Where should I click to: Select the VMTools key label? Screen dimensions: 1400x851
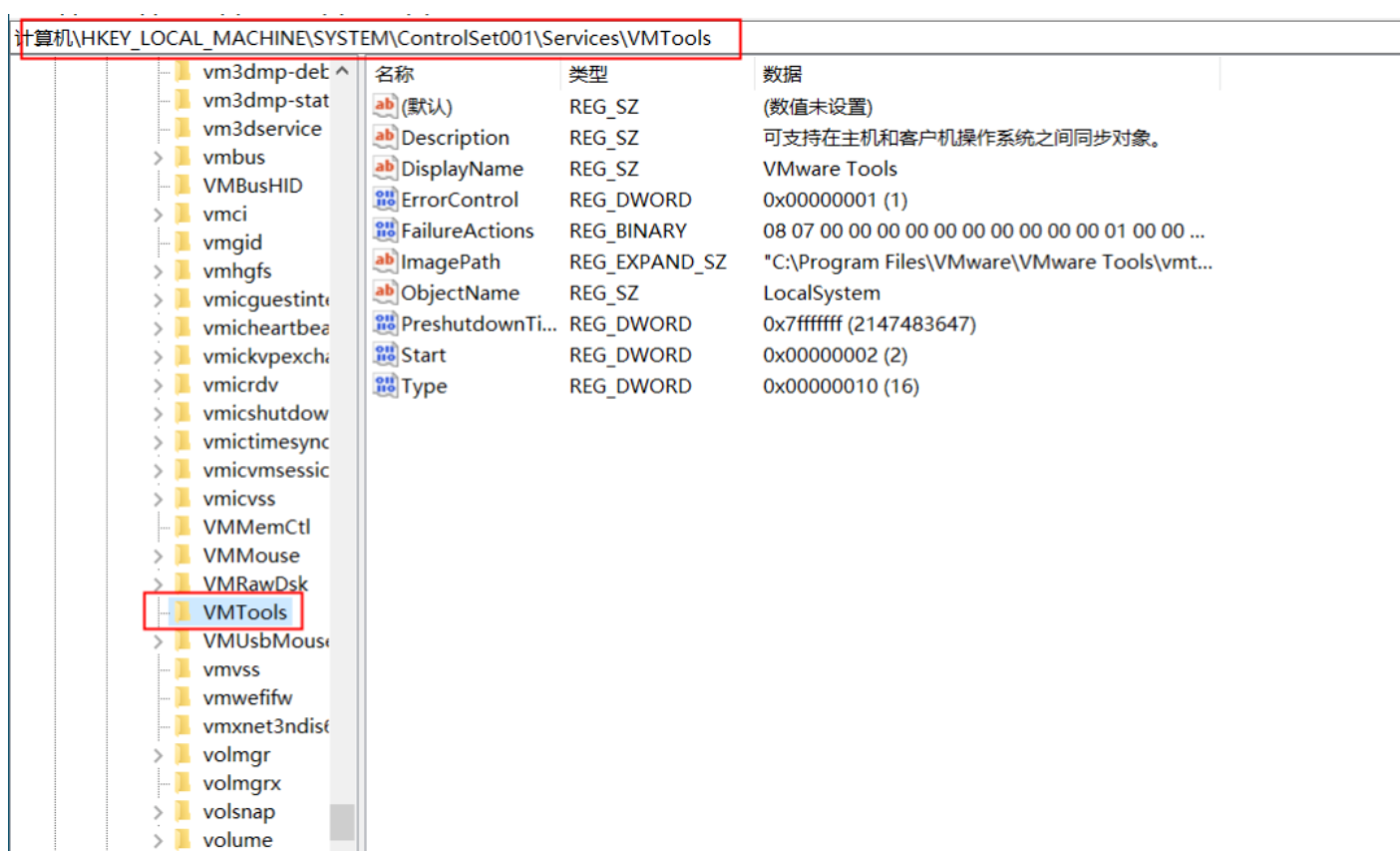[244, 612]
